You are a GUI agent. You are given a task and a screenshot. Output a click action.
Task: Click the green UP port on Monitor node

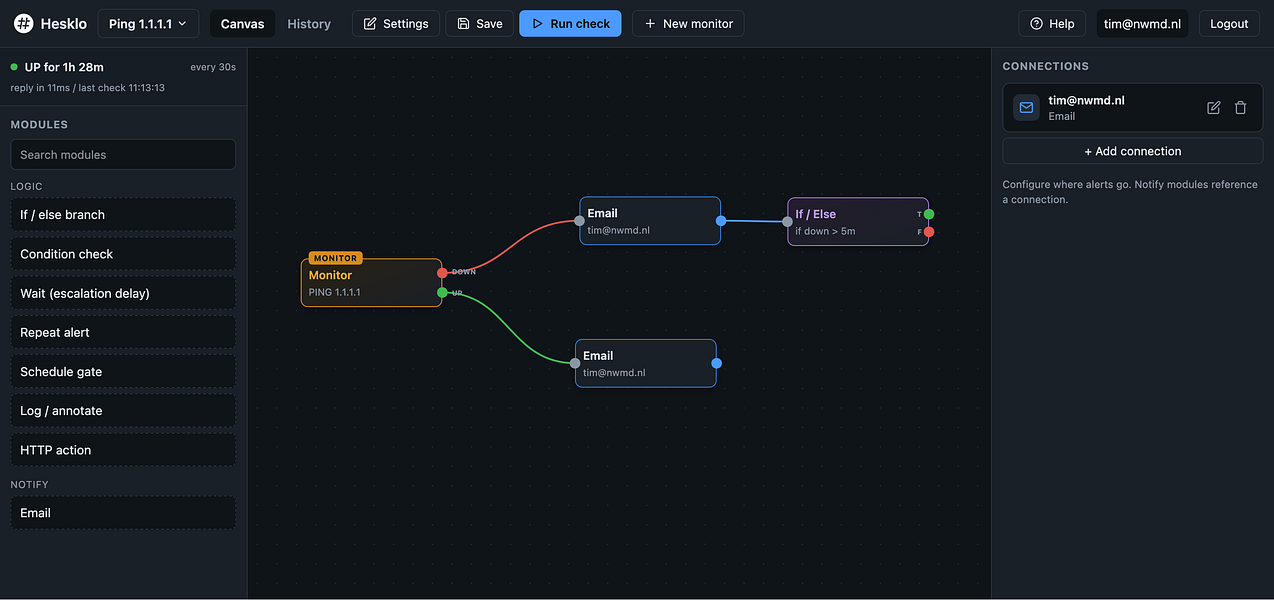(x=442, y=292)
